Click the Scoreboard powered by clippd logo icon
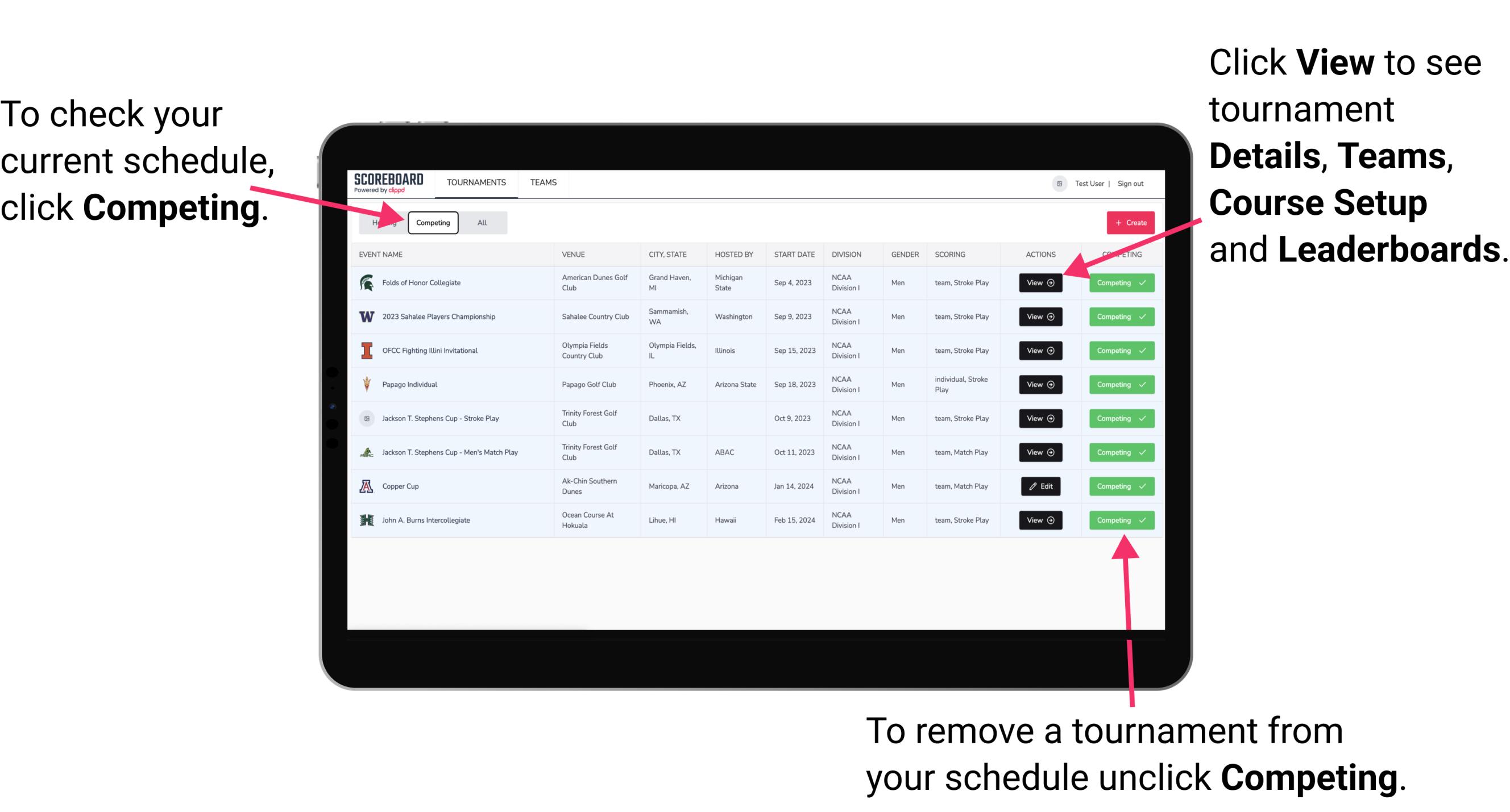 tap(391, 183)
